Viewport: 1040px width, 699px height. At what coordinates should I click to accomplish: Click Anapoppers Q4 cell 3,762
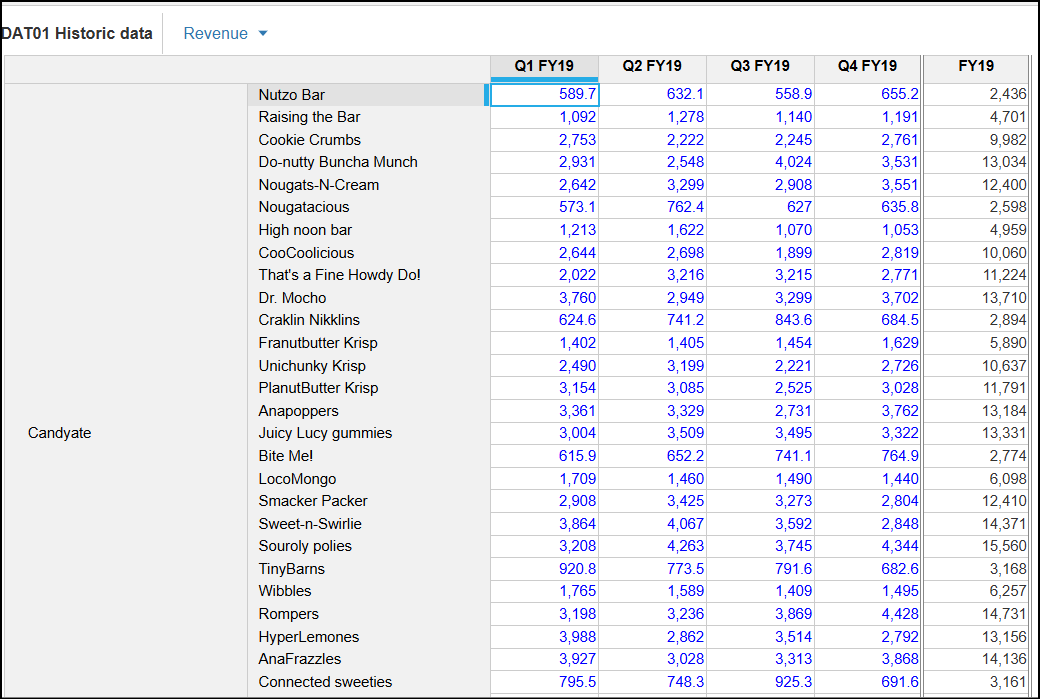click(x=868, y=411)
